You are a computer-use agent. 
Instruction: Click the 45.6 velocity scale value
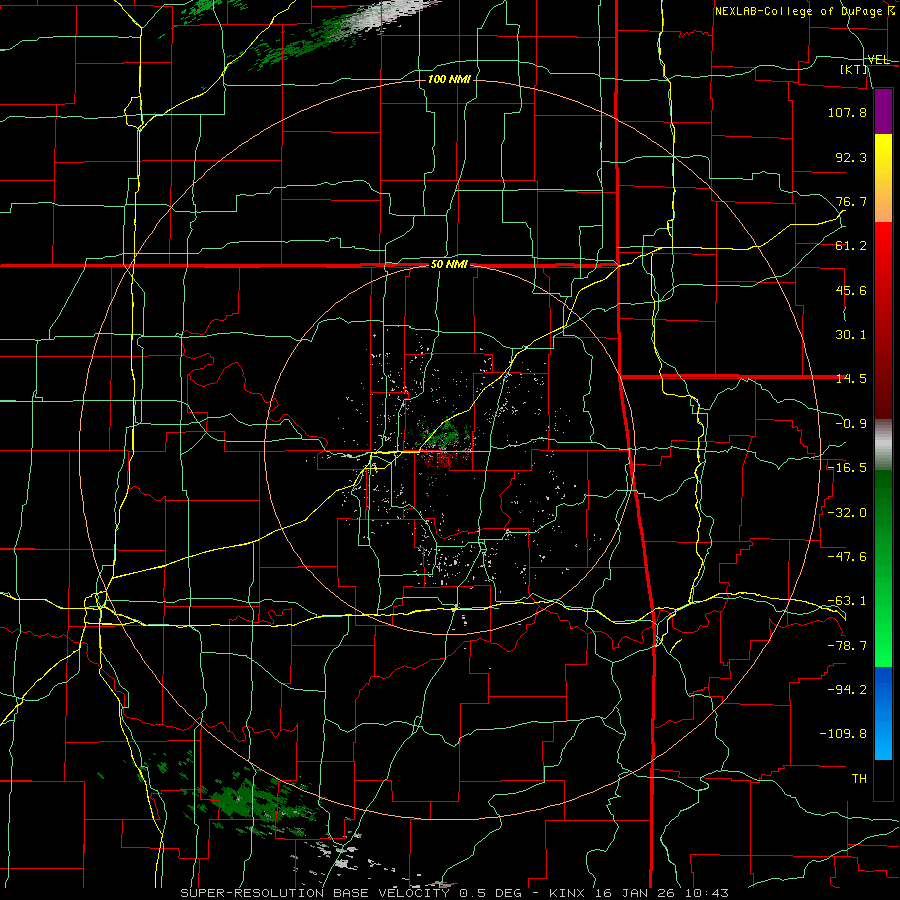[851, 290]
